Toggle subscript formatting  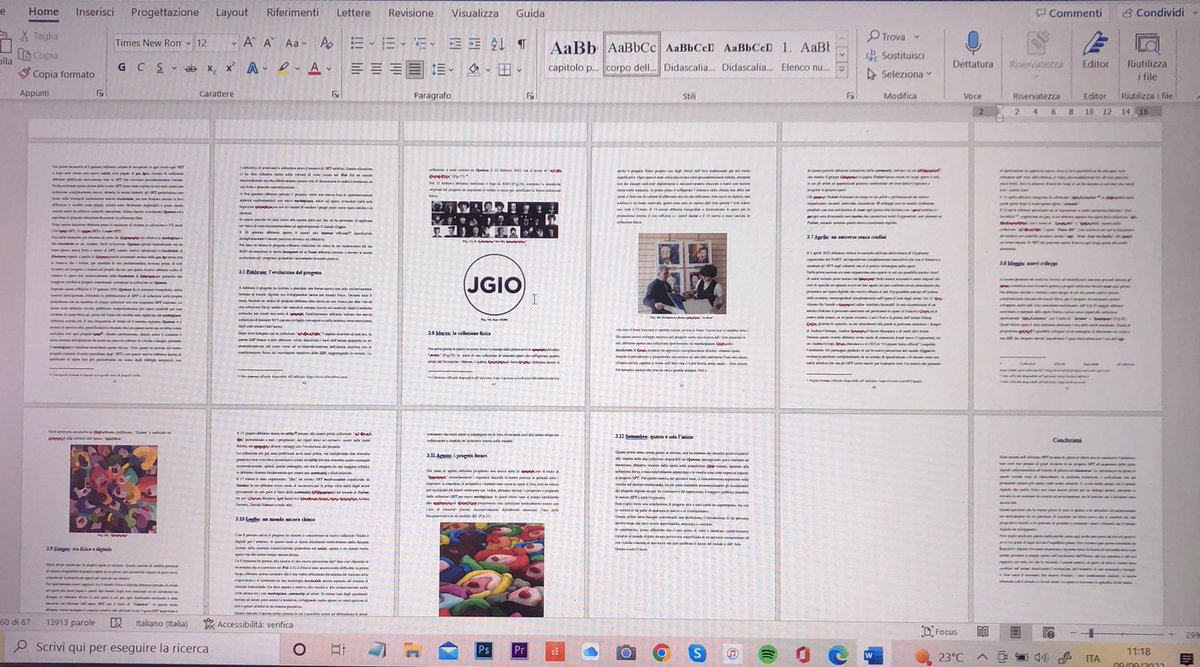[x=211, y=68]
